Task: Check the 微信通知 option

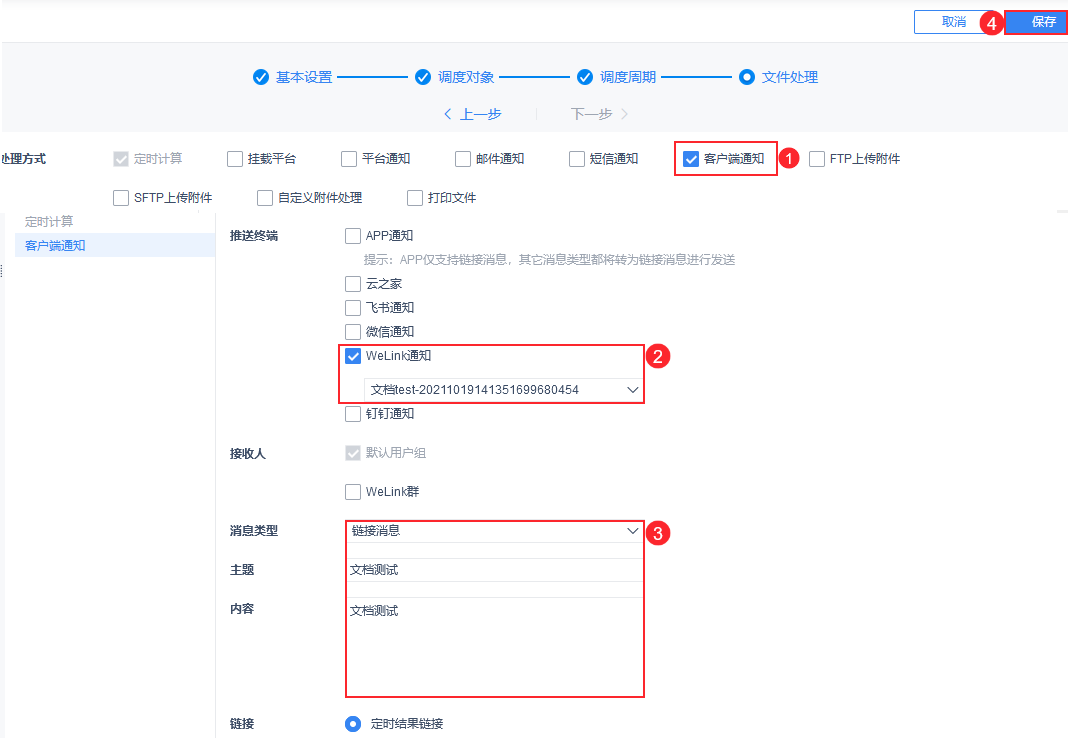Action: pyautogui.click(x=353, y=332)
